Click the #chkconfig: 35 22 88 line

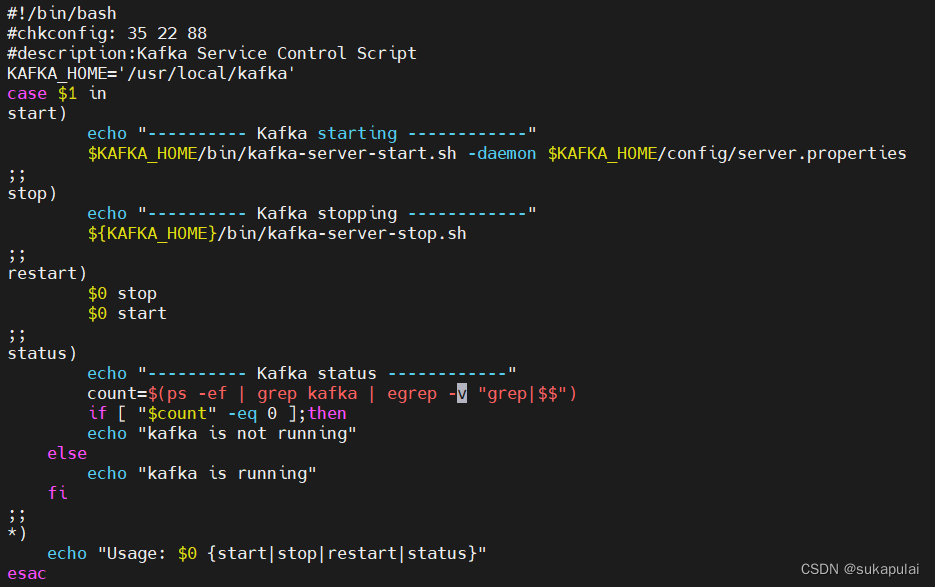pos(107,33)
